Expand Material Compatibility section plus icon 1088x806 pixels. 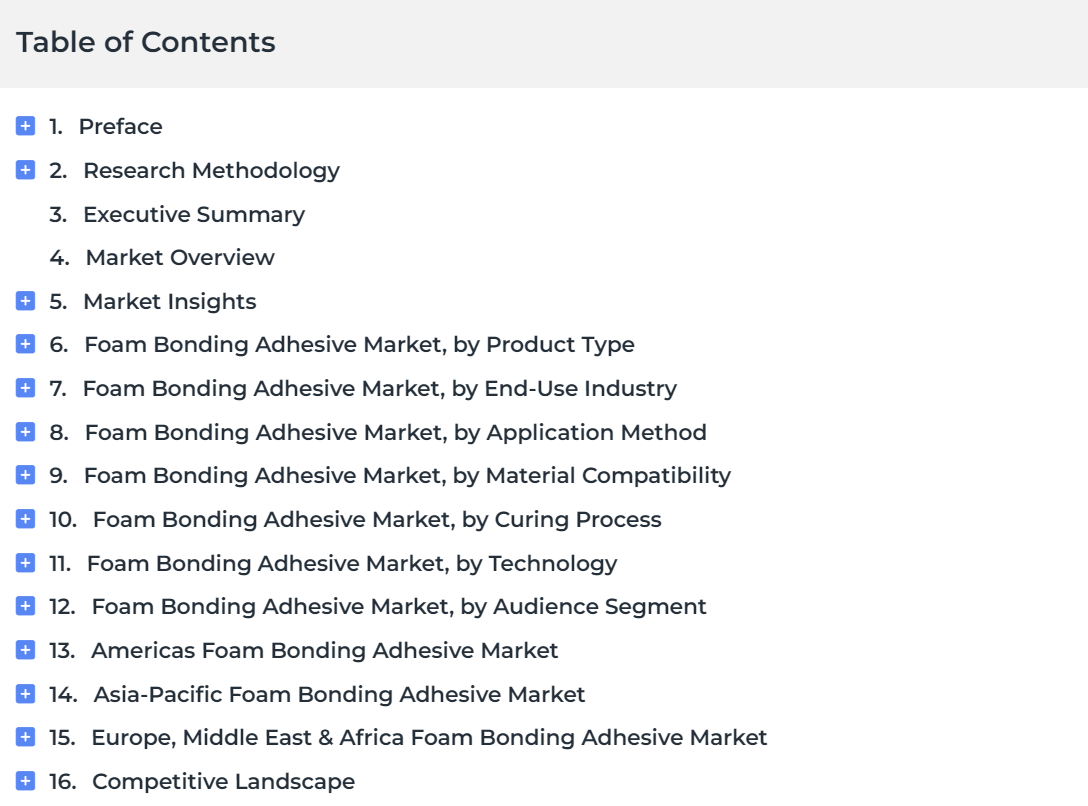tap(26, 474)
